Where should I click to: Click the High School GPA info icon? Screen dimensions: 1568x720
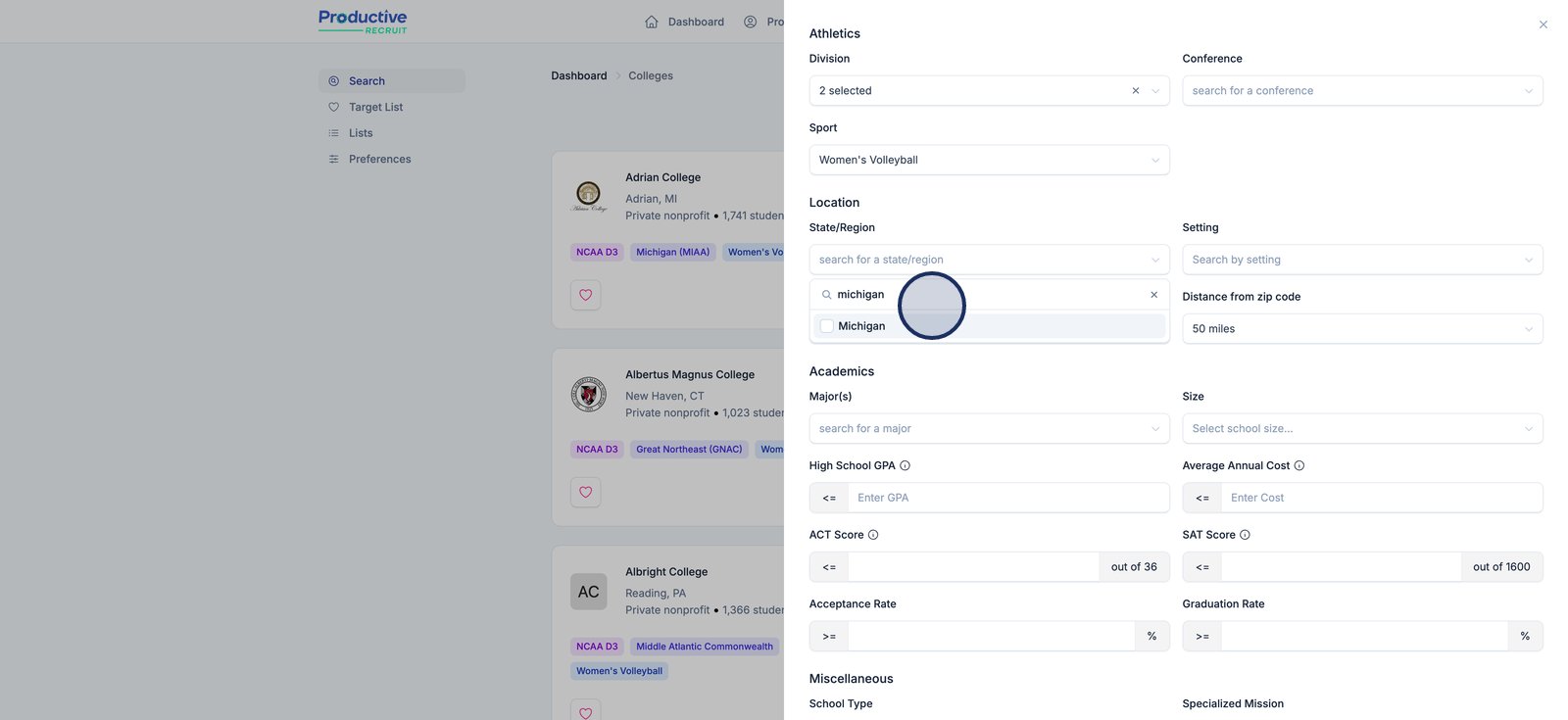(905, 465)
